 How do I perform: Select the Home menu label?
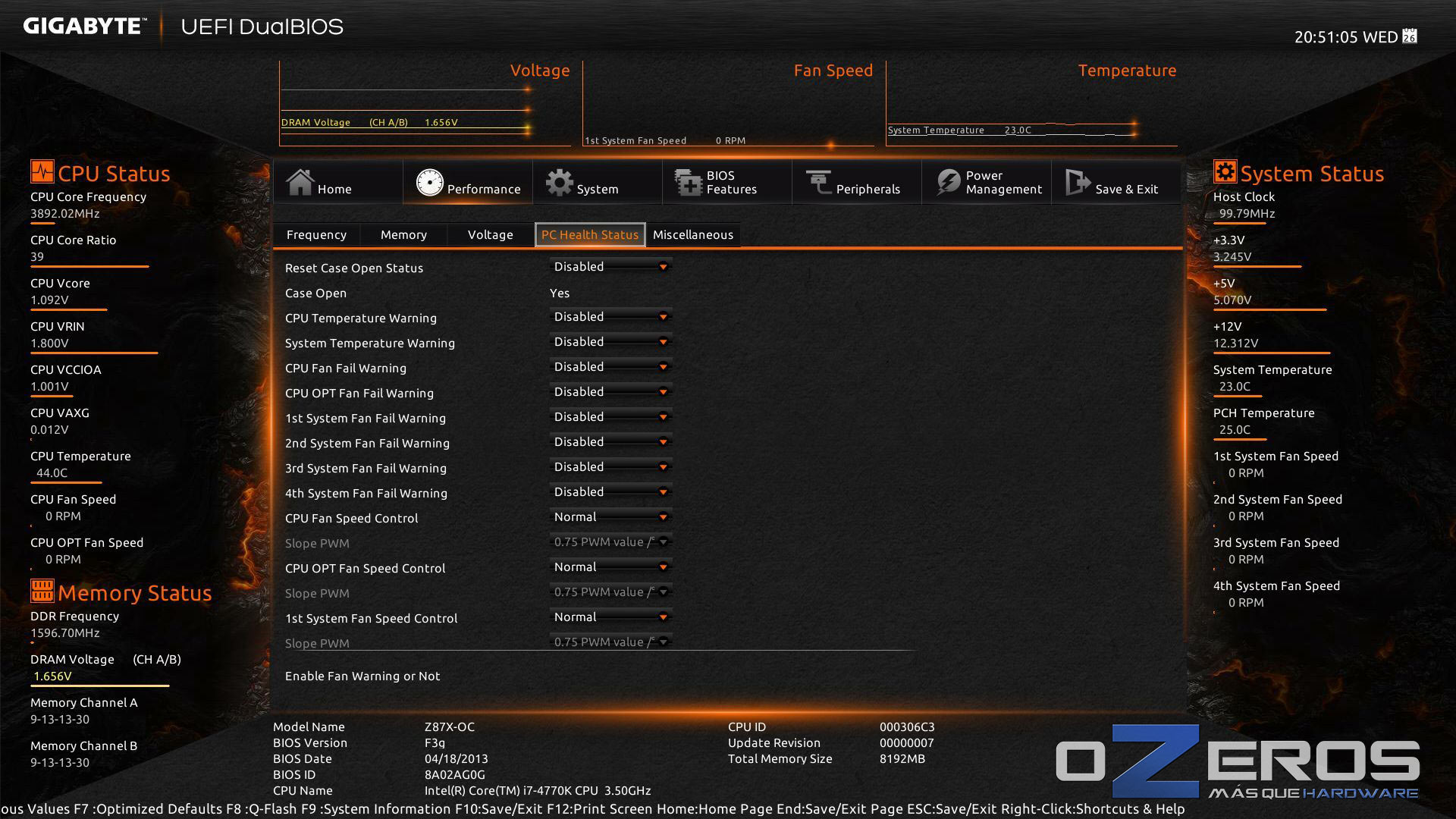[334, 190]
